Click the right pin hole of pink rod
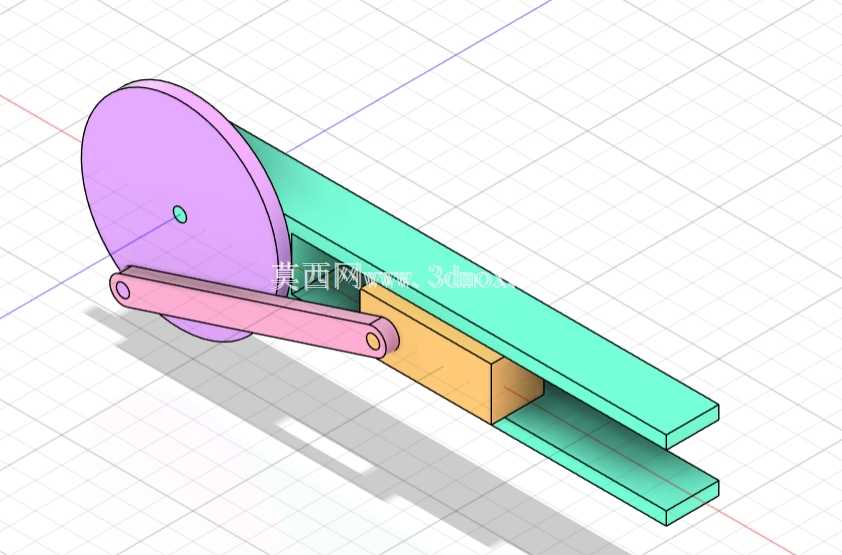This screenshot has height=555, width=842. 373,341
